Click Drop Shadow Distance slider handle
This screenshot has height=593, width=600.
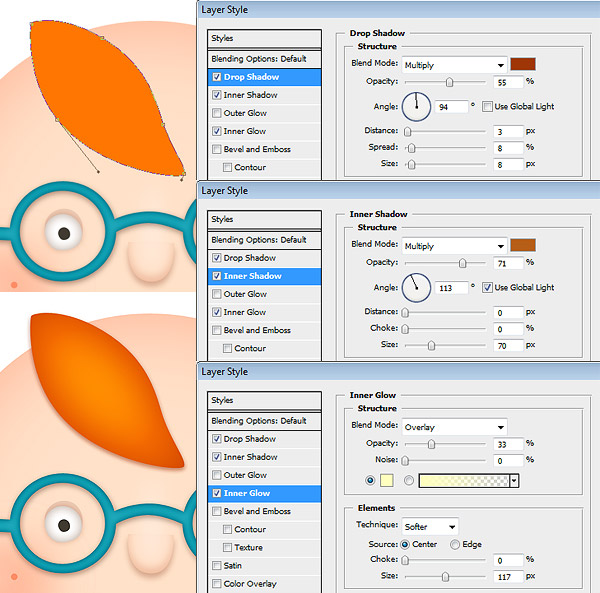point(408,132)
